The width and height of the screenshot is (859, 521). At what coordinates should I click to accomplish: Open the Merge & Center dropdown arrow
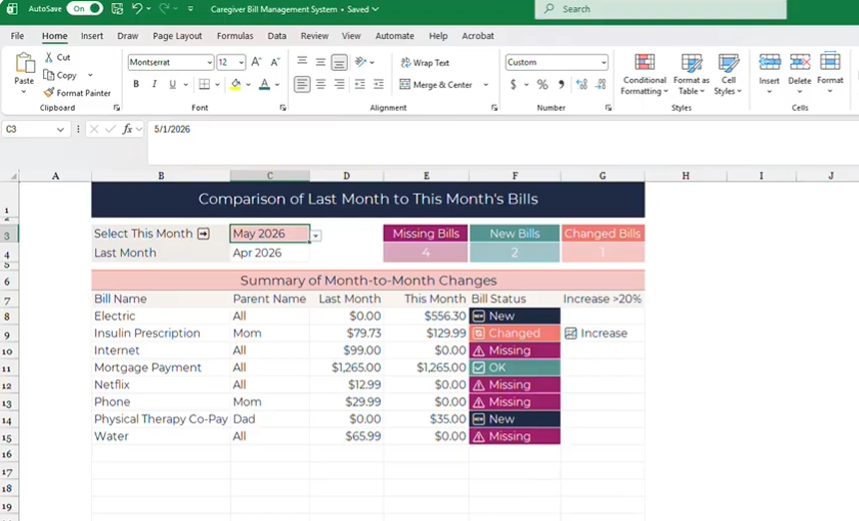pyautogui.click(x=486, y=84)
